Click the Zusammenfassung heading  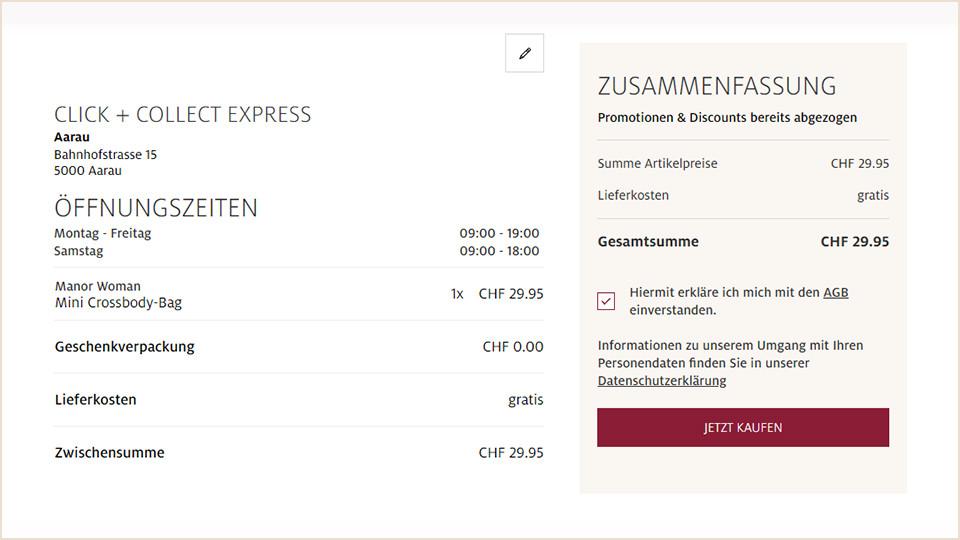716,86
